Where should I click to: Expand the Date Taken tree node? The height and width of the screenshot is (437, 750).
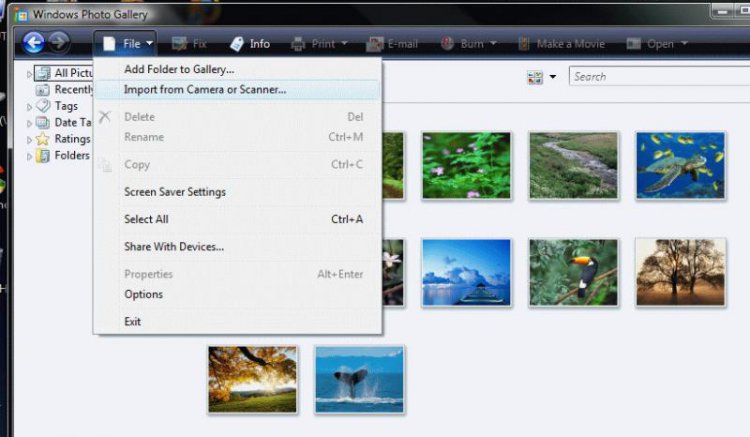(x=29, y=124)
